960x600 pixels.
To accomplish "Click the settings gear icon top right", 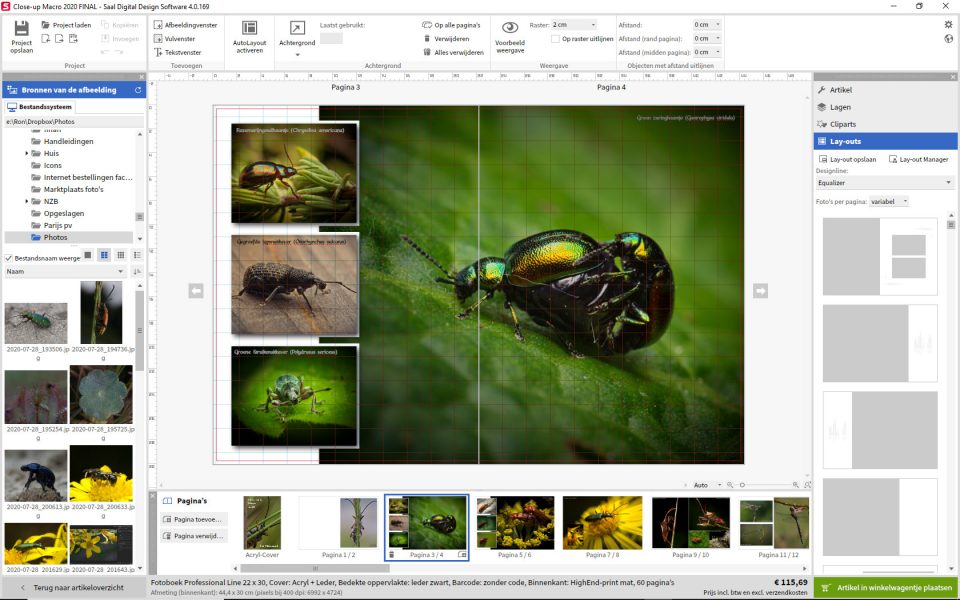I will 948,24.
